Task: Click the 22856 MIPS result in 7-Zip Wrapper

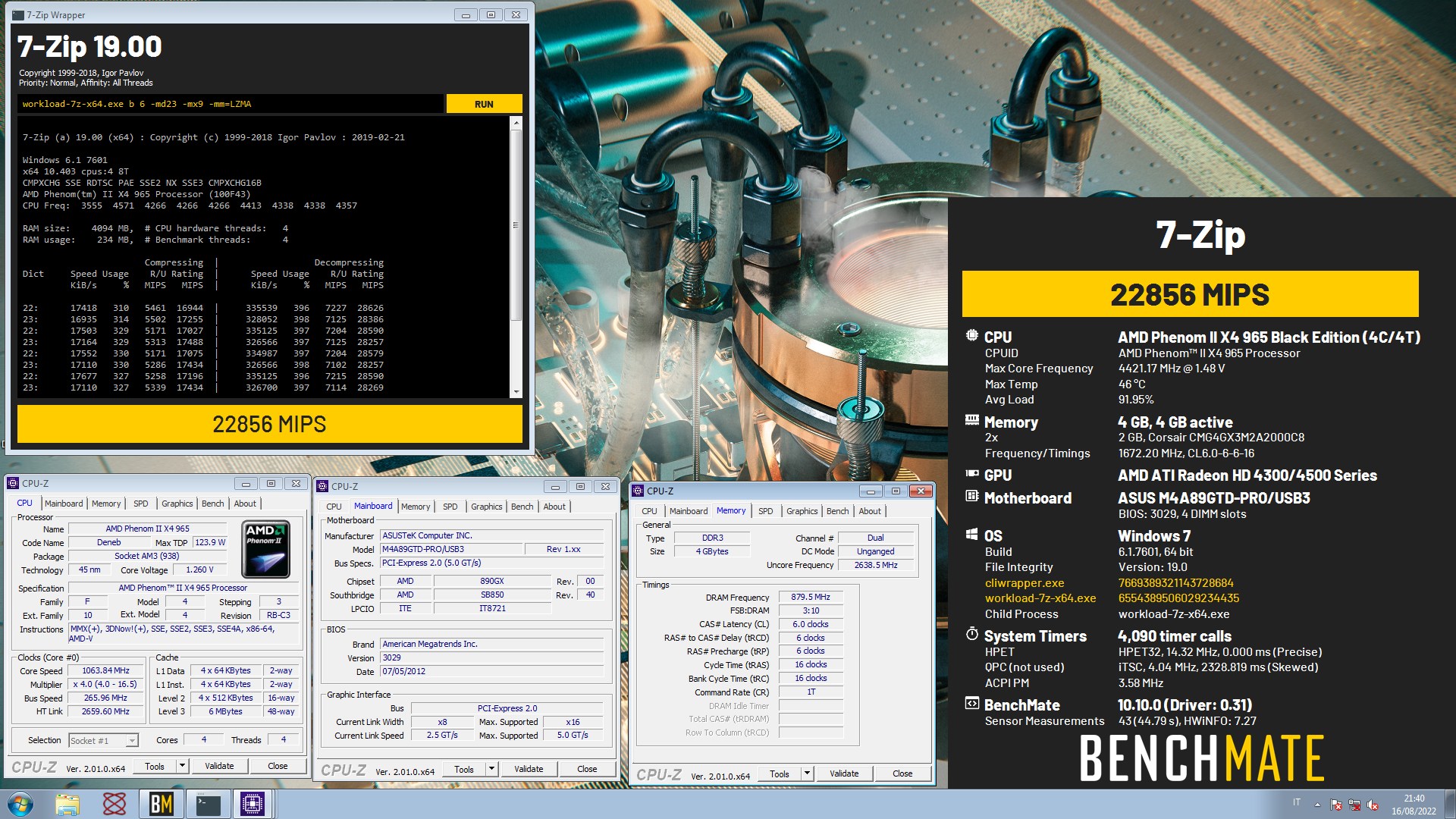Action: click(269, 424)
